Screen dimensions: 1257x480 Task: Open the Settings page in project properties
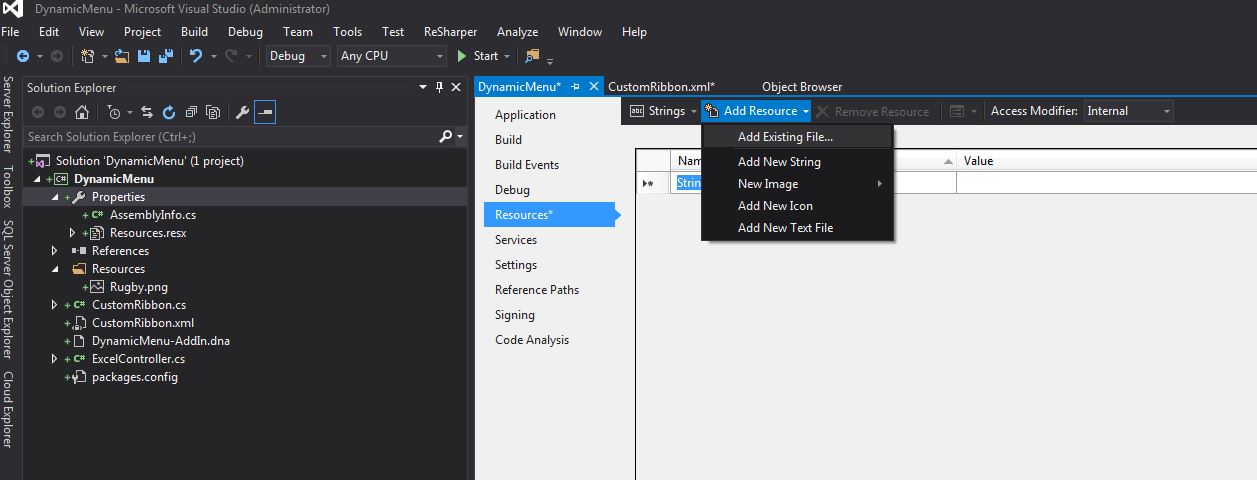(x=516, y=265)
